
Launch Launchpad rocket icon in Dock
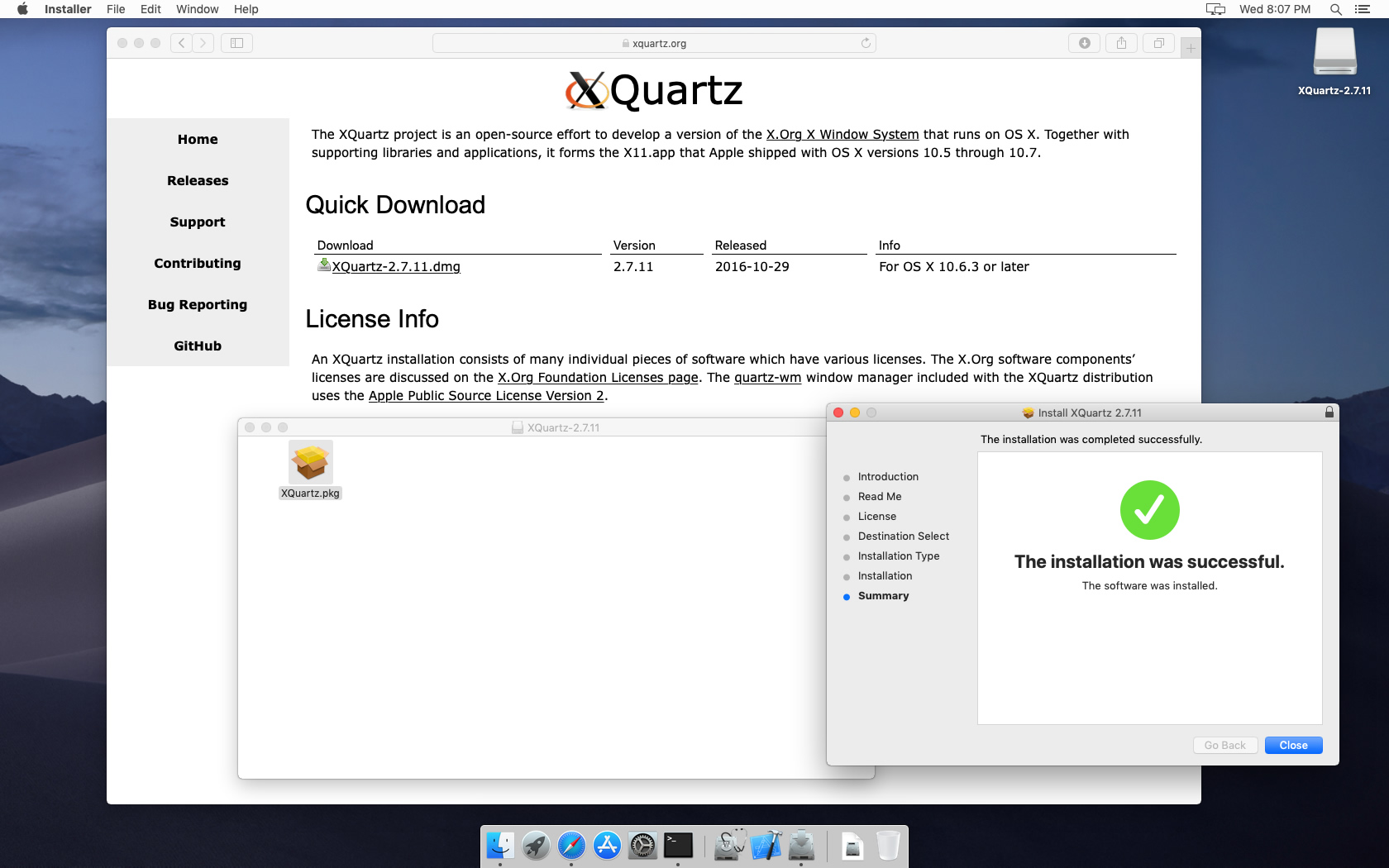click(x=536, y=846)
